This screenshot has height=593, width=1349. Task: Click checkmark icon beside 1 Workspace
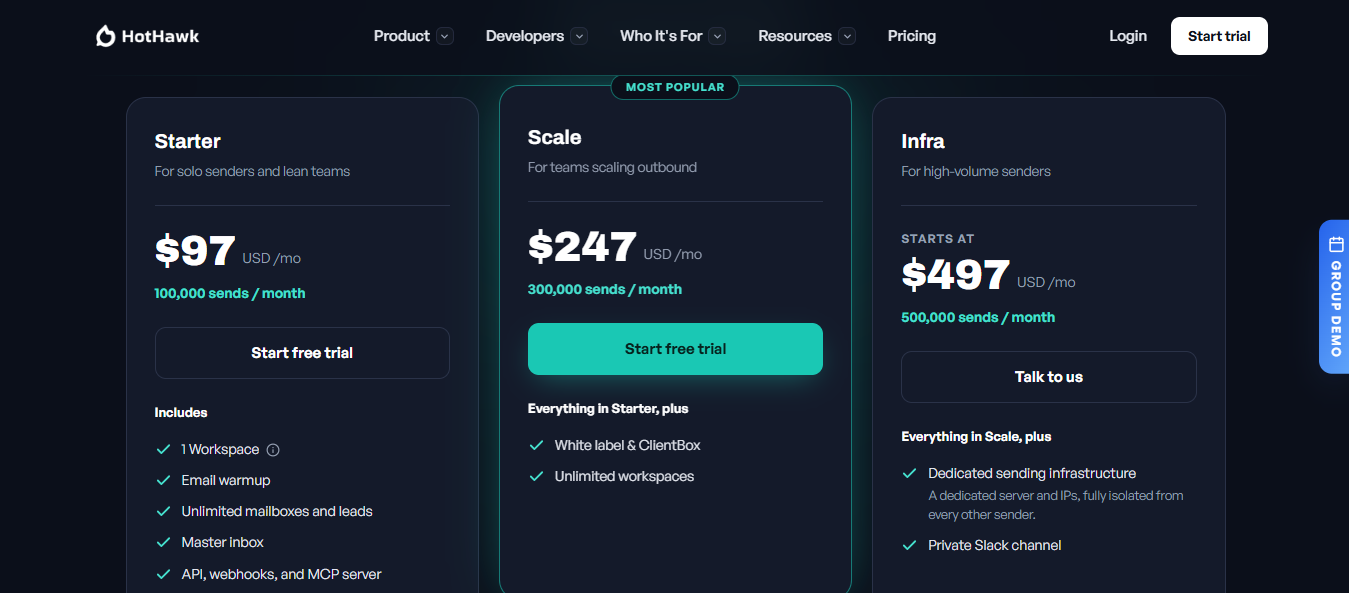163,450
